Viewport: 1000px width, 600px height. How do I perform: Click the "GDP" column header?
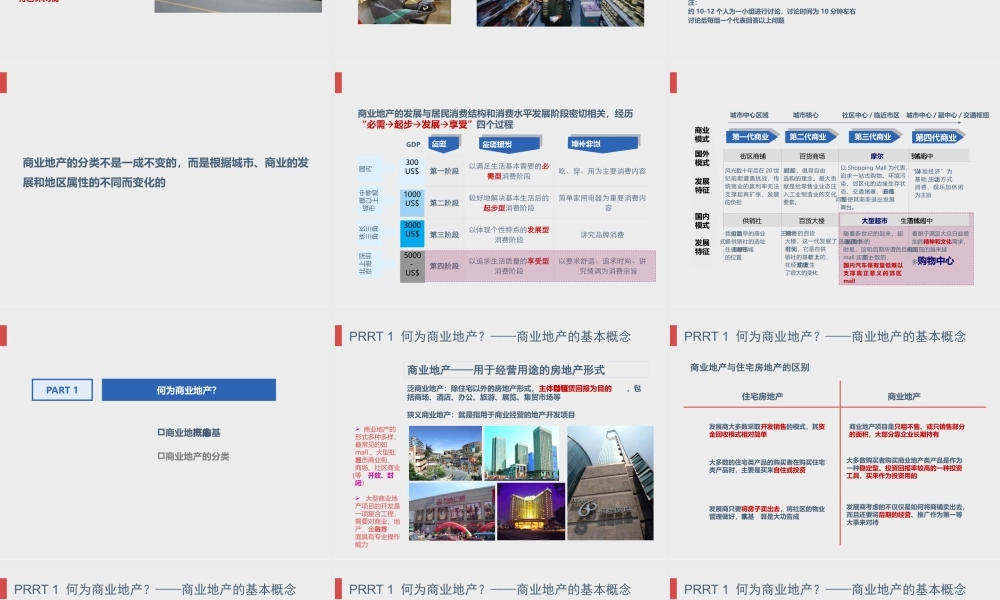[413, 145]
